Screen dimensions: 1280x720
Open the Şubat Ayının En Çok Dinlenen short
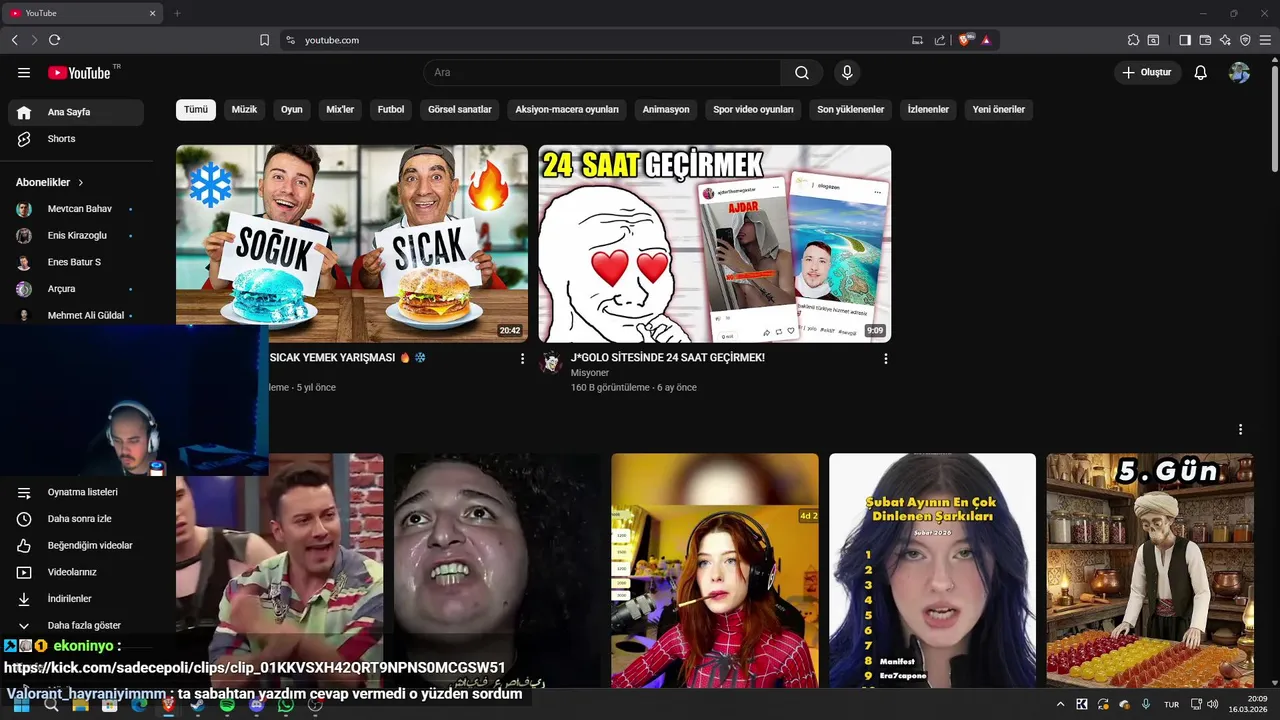pos(932,571)
